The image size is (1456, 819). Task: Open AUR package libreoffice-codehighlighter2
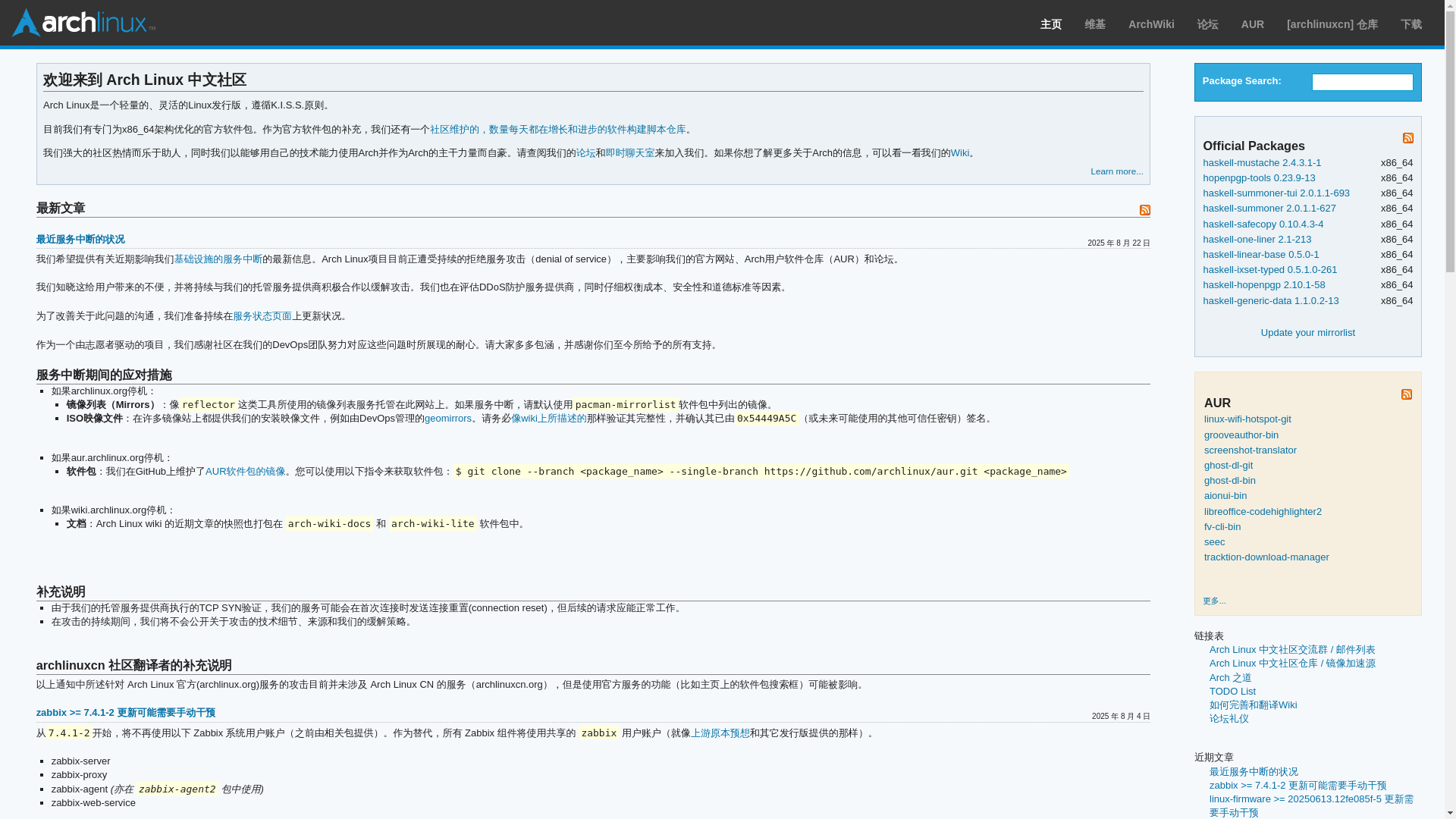(x=1262, y=512)
